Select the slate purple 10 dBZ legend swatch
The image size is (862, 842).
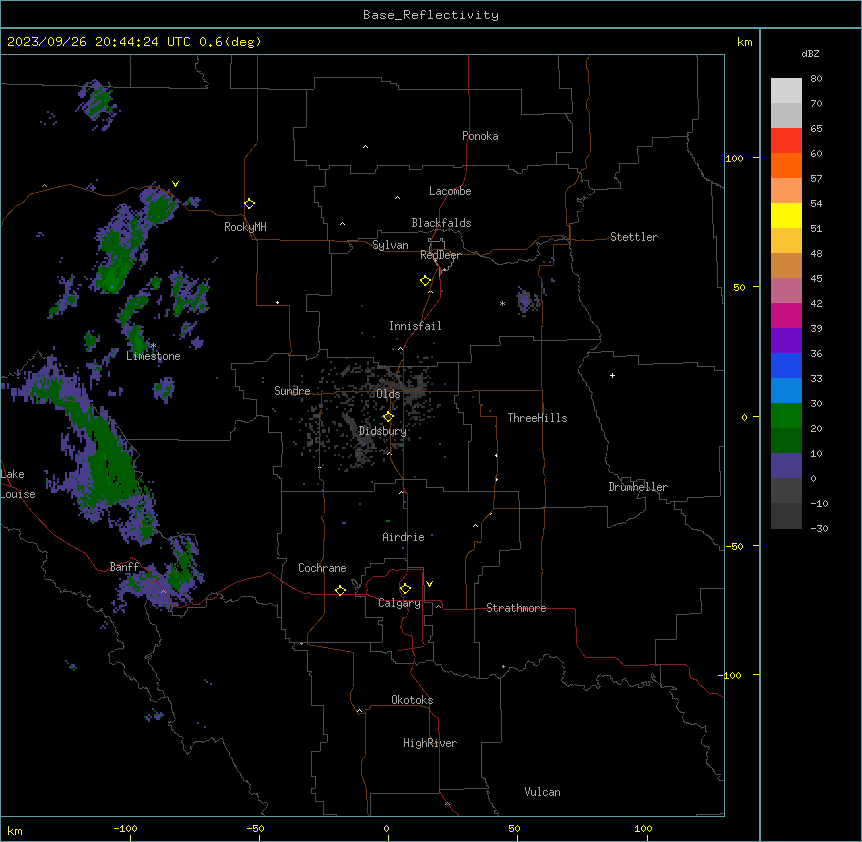click(x=786, y=466)
